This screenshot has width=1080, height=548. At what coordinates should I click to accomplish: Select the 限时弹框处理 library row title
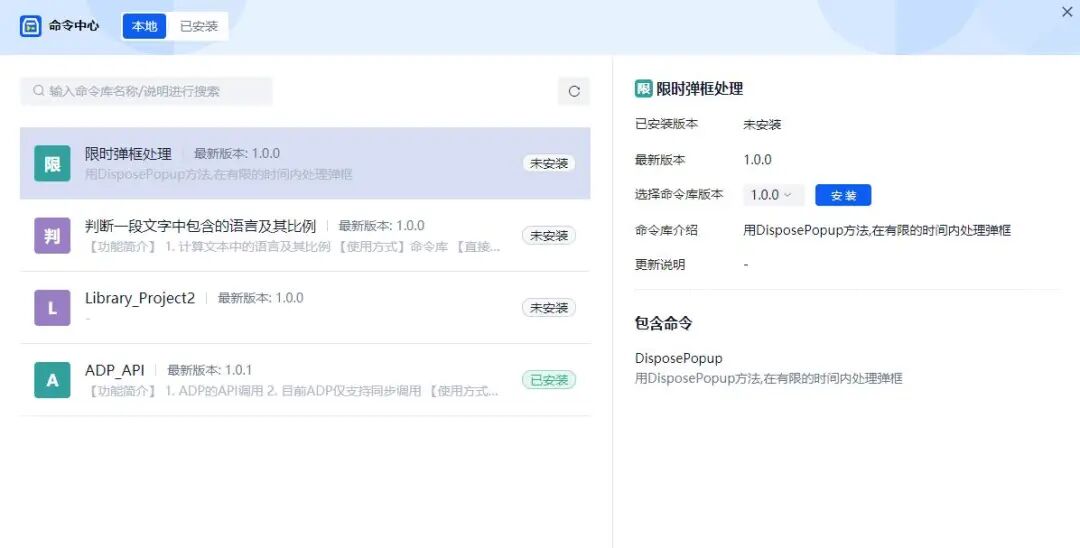(128, 154)
